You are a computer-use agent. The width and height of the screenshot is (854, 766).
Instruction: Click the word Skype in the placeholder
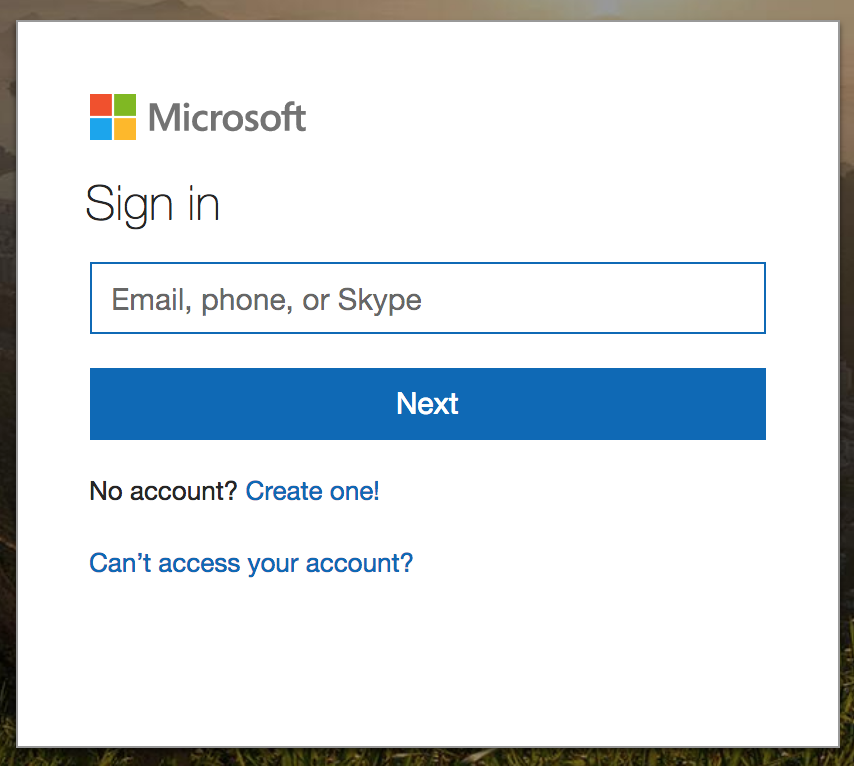[380, 299]
